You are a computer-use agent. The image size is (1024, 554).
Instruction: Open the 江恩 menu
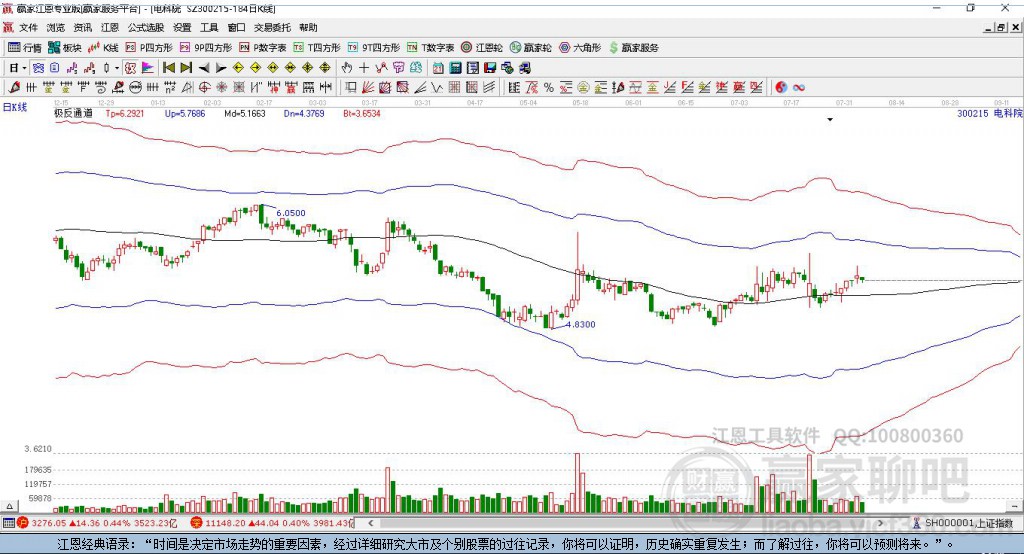click(110, 27)
